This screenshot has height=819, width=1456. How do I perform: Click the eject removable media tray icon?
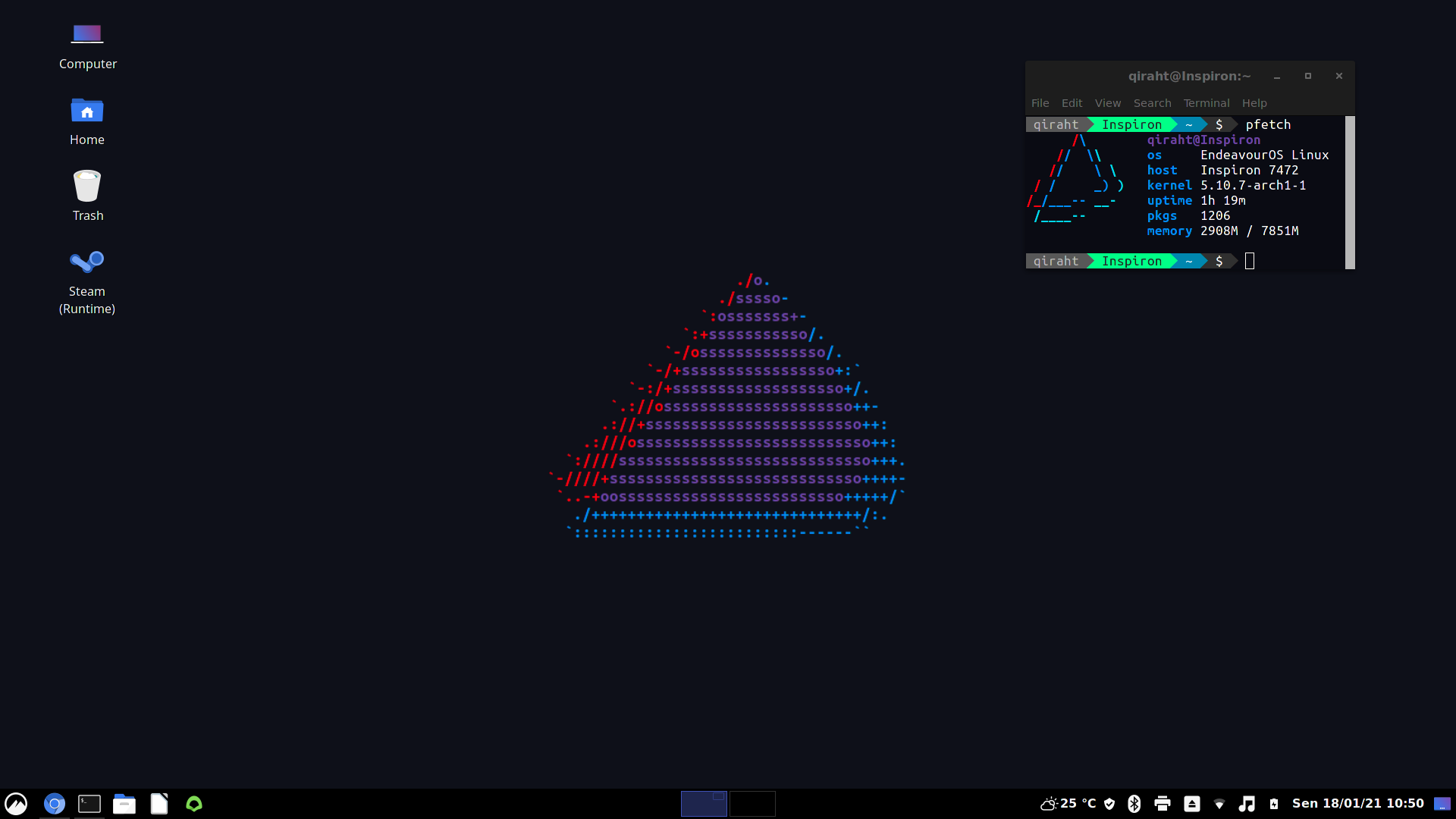pos(1192,804)
